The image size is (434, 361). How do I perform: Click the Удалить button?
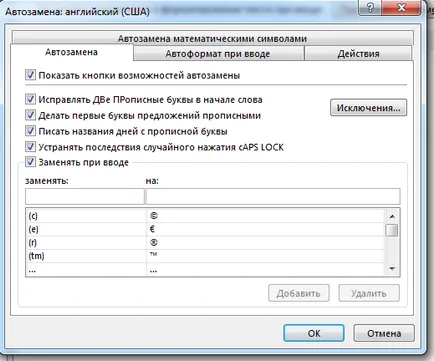[x=369, y=293]
